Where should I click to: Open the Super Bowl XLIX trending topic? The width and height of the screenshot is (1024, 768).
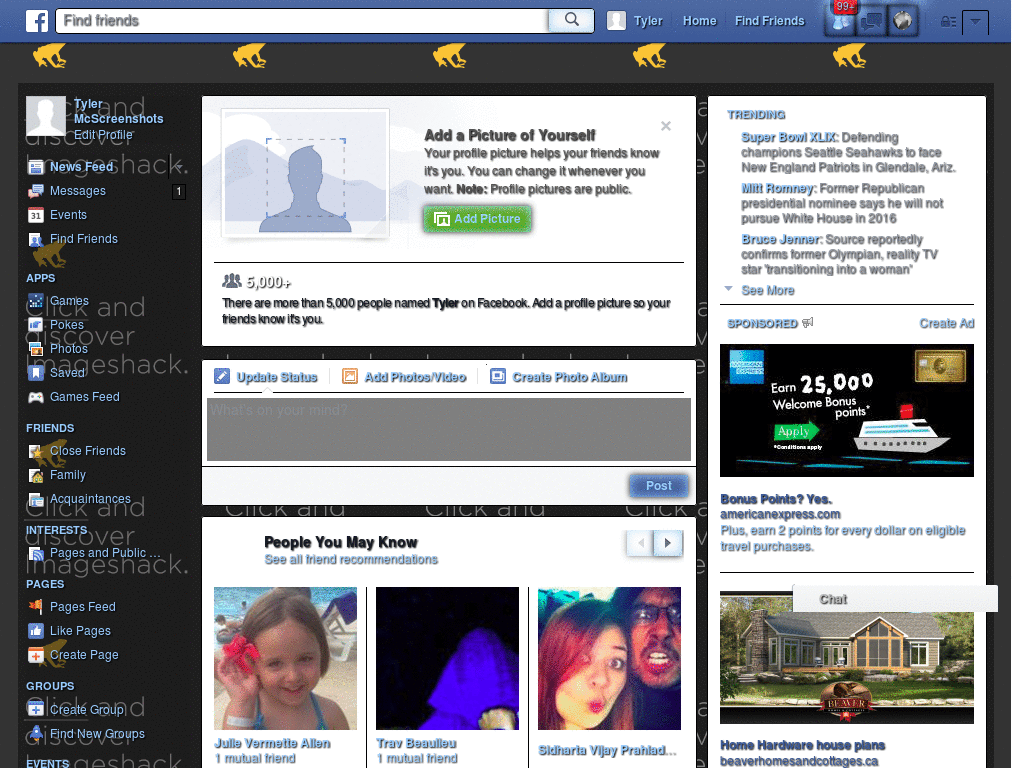788,137
